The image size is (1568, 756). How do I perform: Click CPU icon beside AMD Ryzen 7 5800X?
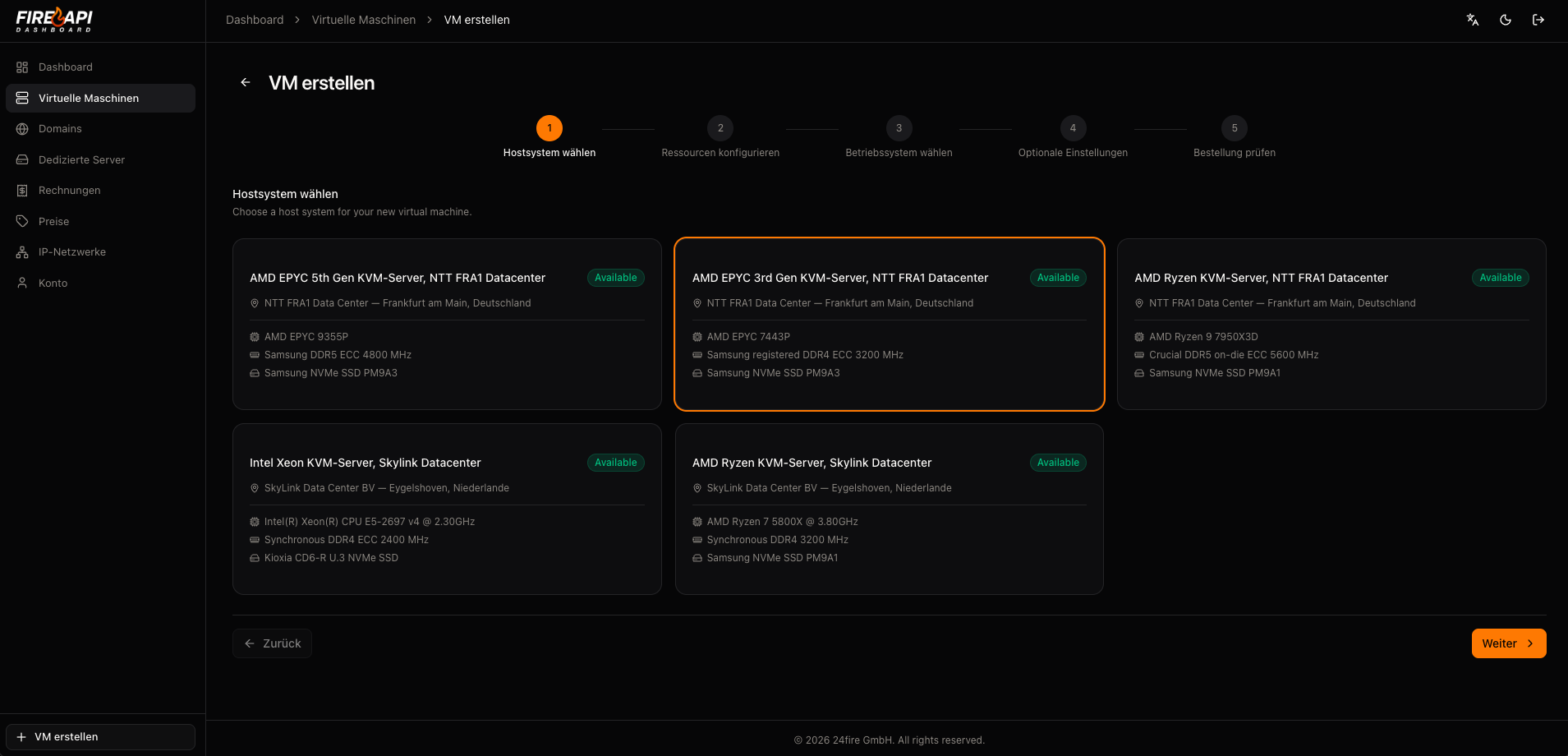point(697,522)
